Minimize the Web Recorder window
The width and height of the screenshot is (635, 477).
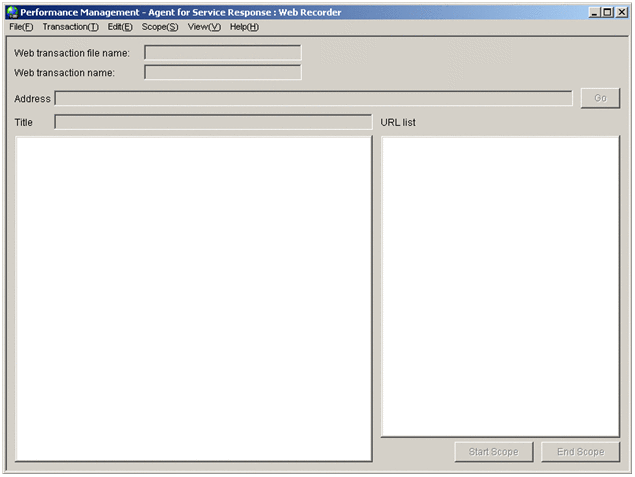594,12
